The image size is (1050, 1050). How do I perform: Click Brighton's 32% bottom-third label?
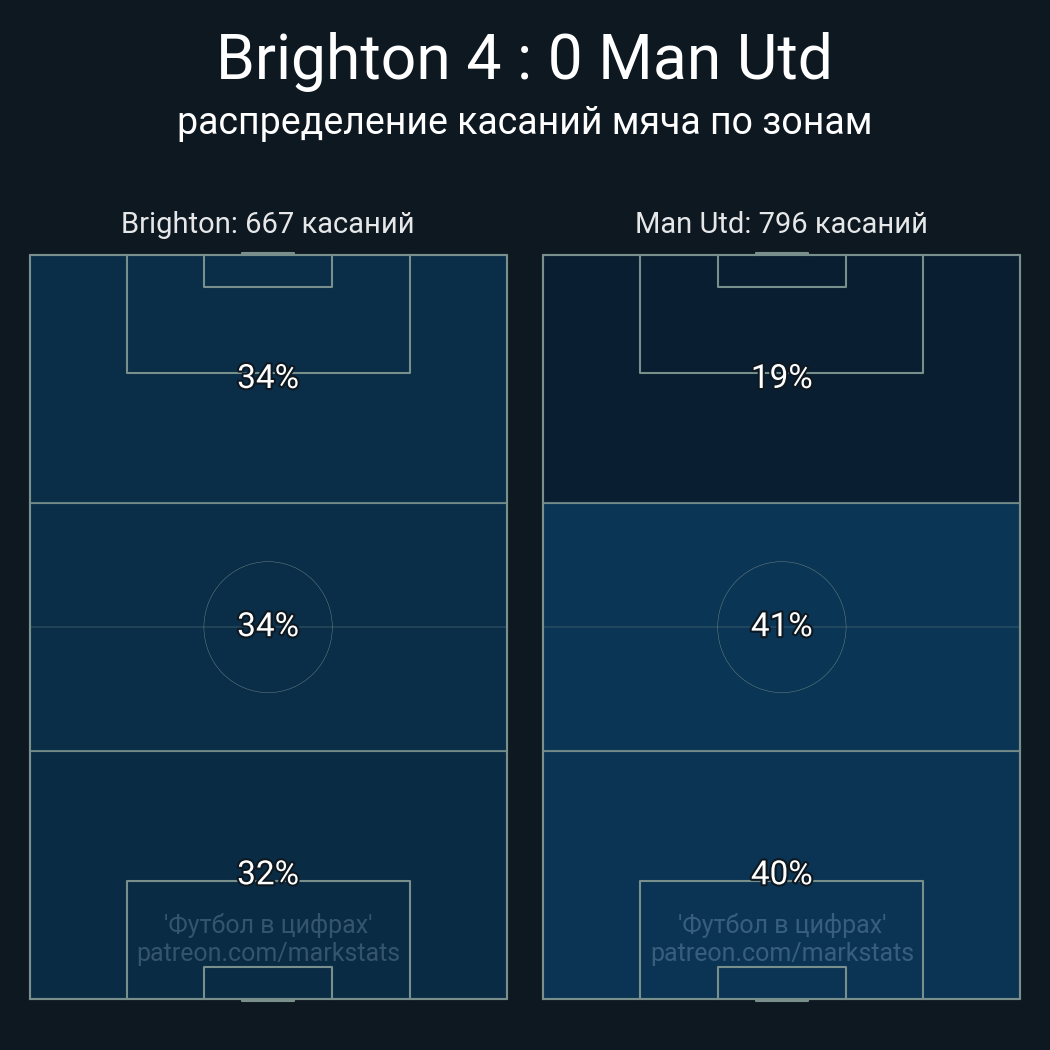(x=268, y=873)
